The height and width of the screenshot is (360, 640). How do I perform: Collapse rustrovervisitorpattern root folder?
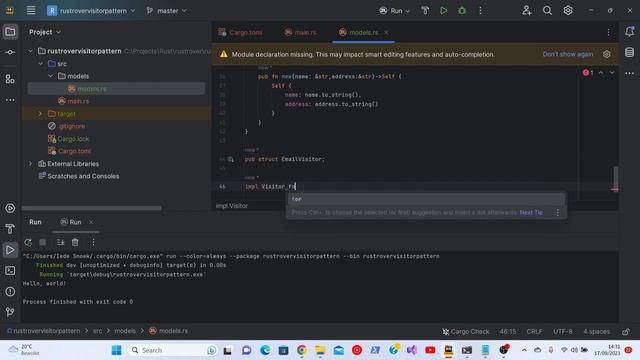[30, 51]
